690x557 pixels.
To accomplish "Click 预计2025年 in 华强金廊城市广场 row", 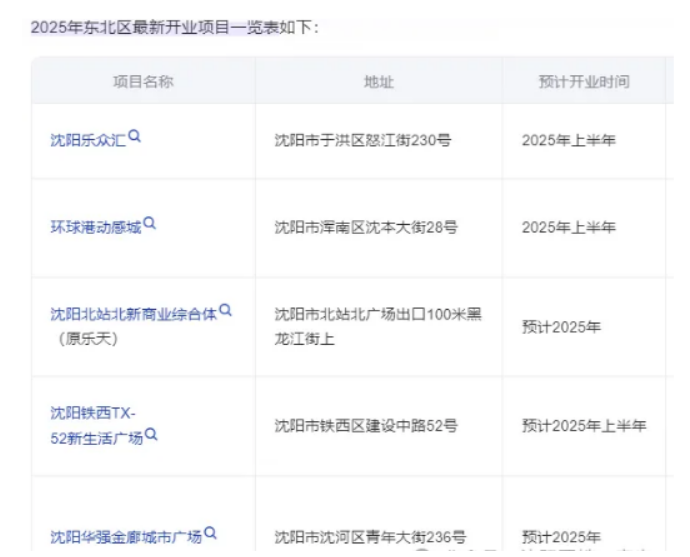I will (561, 537).
